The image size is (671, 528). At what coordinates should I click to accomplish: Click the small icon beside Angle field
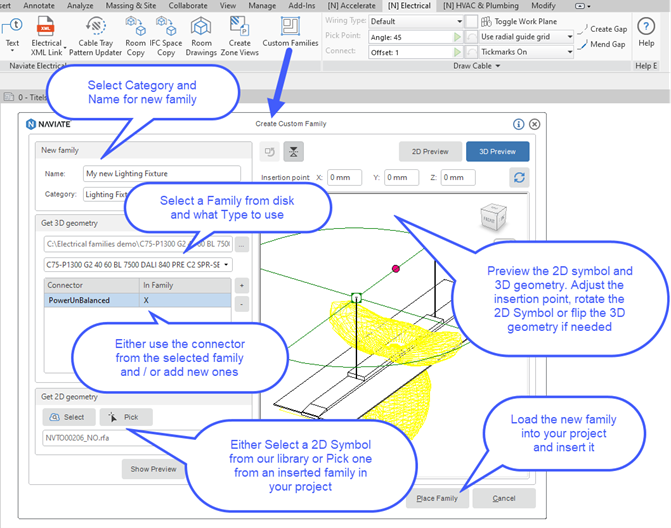[472, 37]
